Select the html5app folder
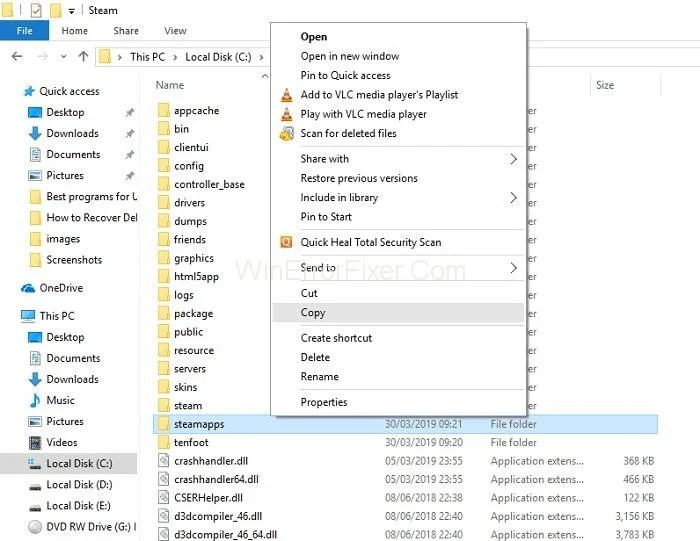 pyautogui.click(x=196, y=277)
